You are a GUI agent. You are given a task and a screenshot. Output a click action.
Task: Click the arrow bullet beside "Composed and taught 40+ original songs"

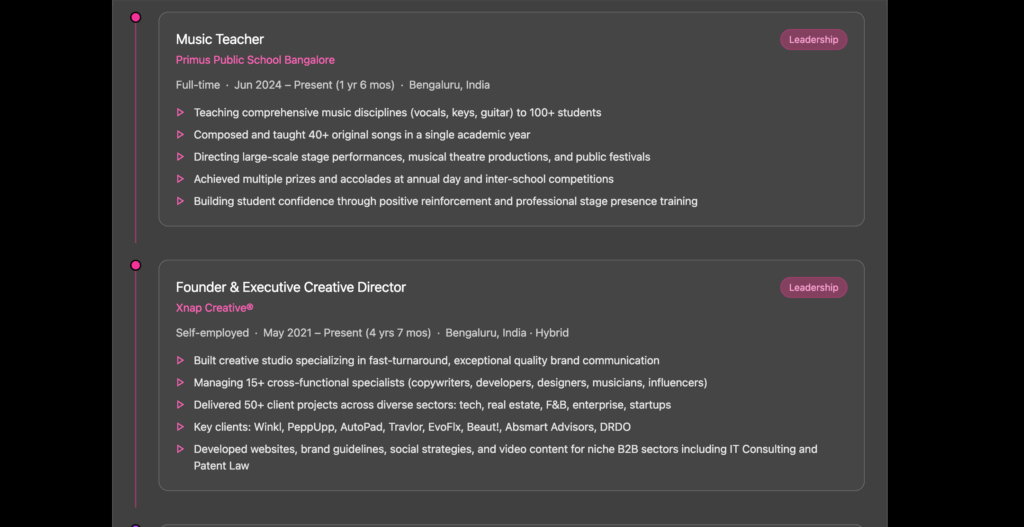click(x=180, y=135)
